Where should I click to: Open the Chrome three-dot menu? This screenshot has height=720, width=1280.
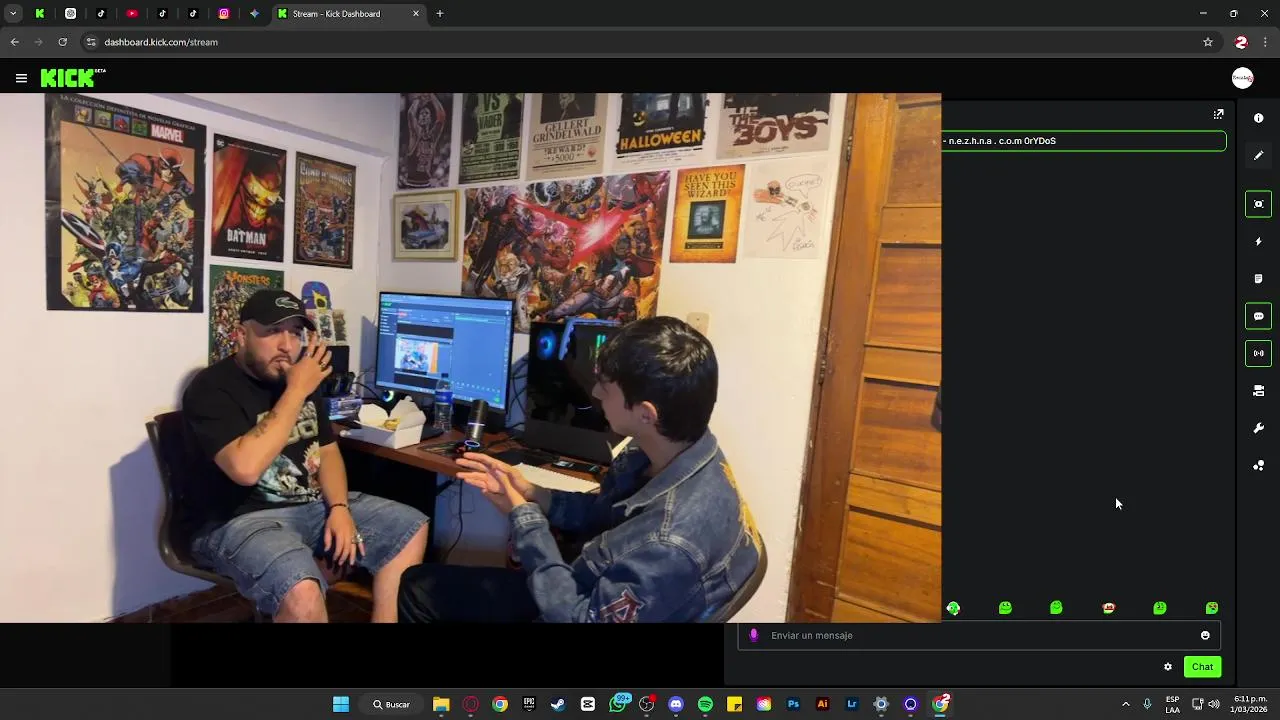pos(1265,42)
